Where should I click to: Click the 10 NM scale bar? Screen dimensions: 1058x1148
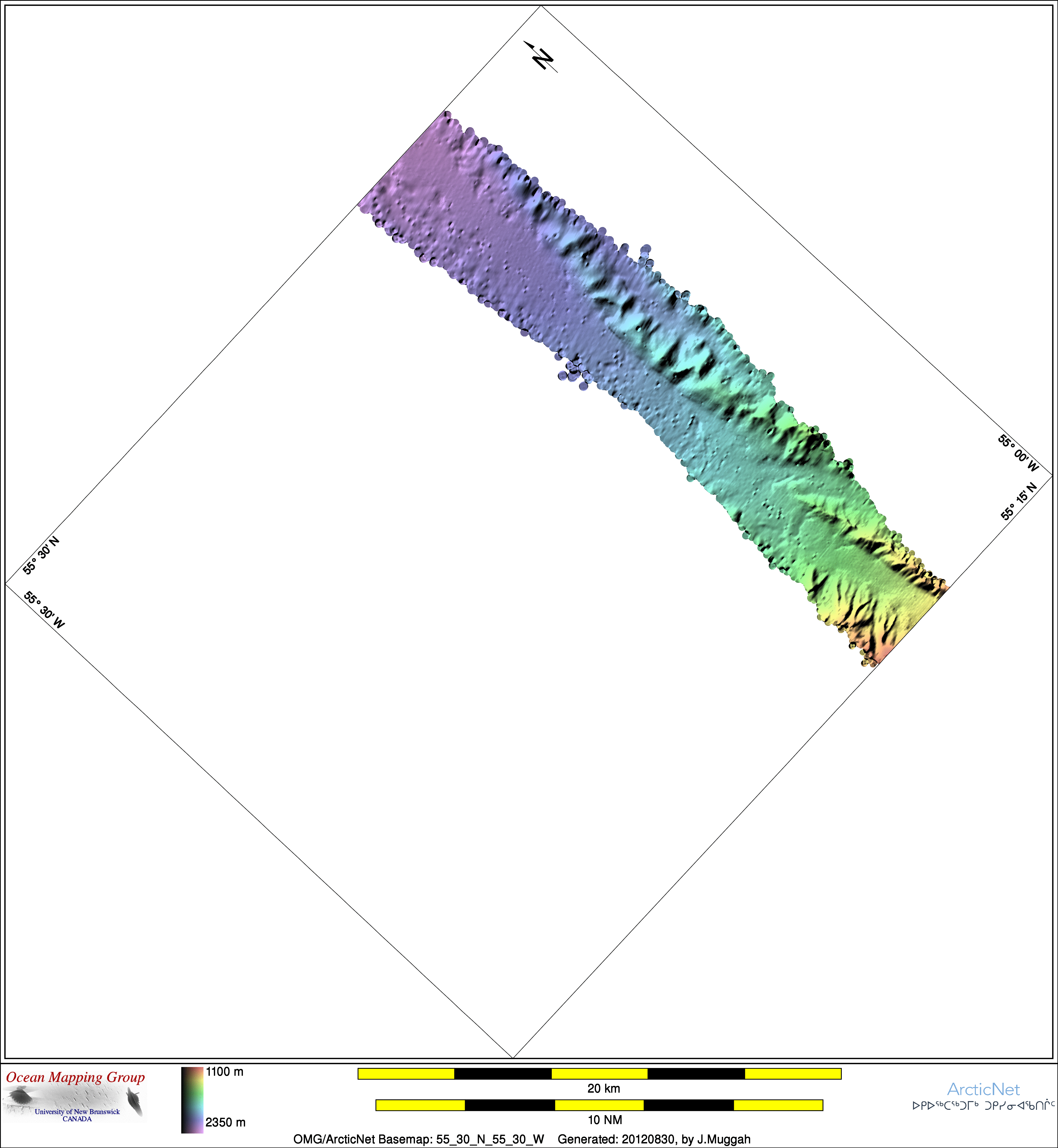pyautogui.click(x=599, y=1105)
